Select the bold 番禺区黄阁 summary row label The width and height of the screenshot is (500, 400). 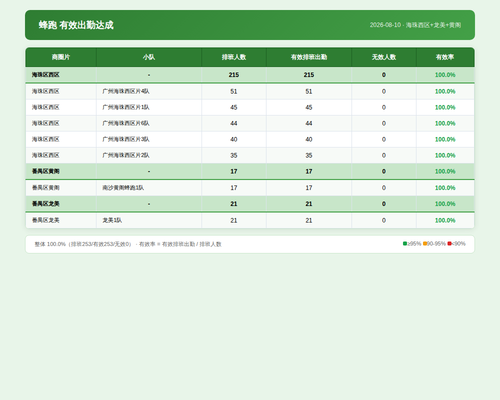tap(46, 171)
